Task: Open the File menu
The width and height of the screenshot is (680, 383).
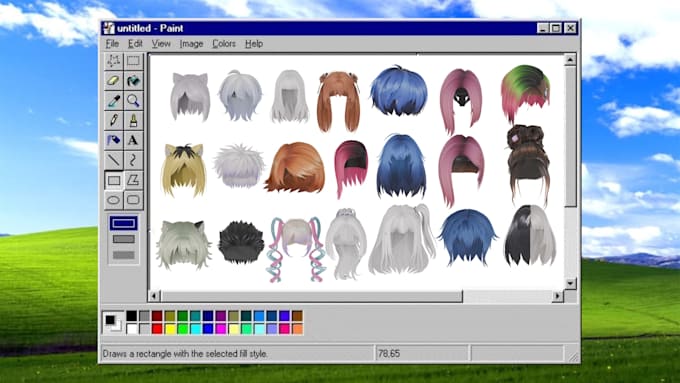Action: coord(112,44)
